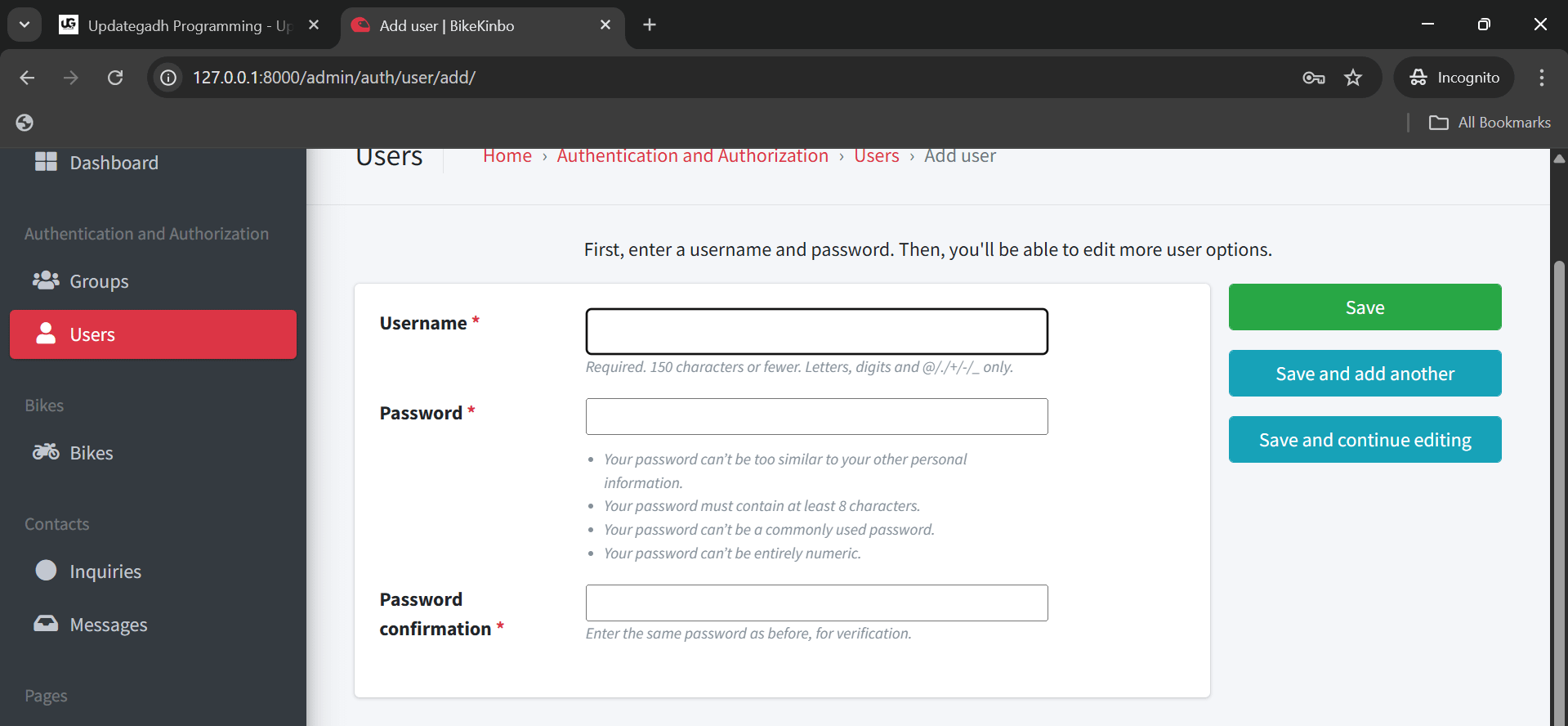Click the Messages inbox icon
Viewport: 1568px width, 726px height.
(46, 624)
